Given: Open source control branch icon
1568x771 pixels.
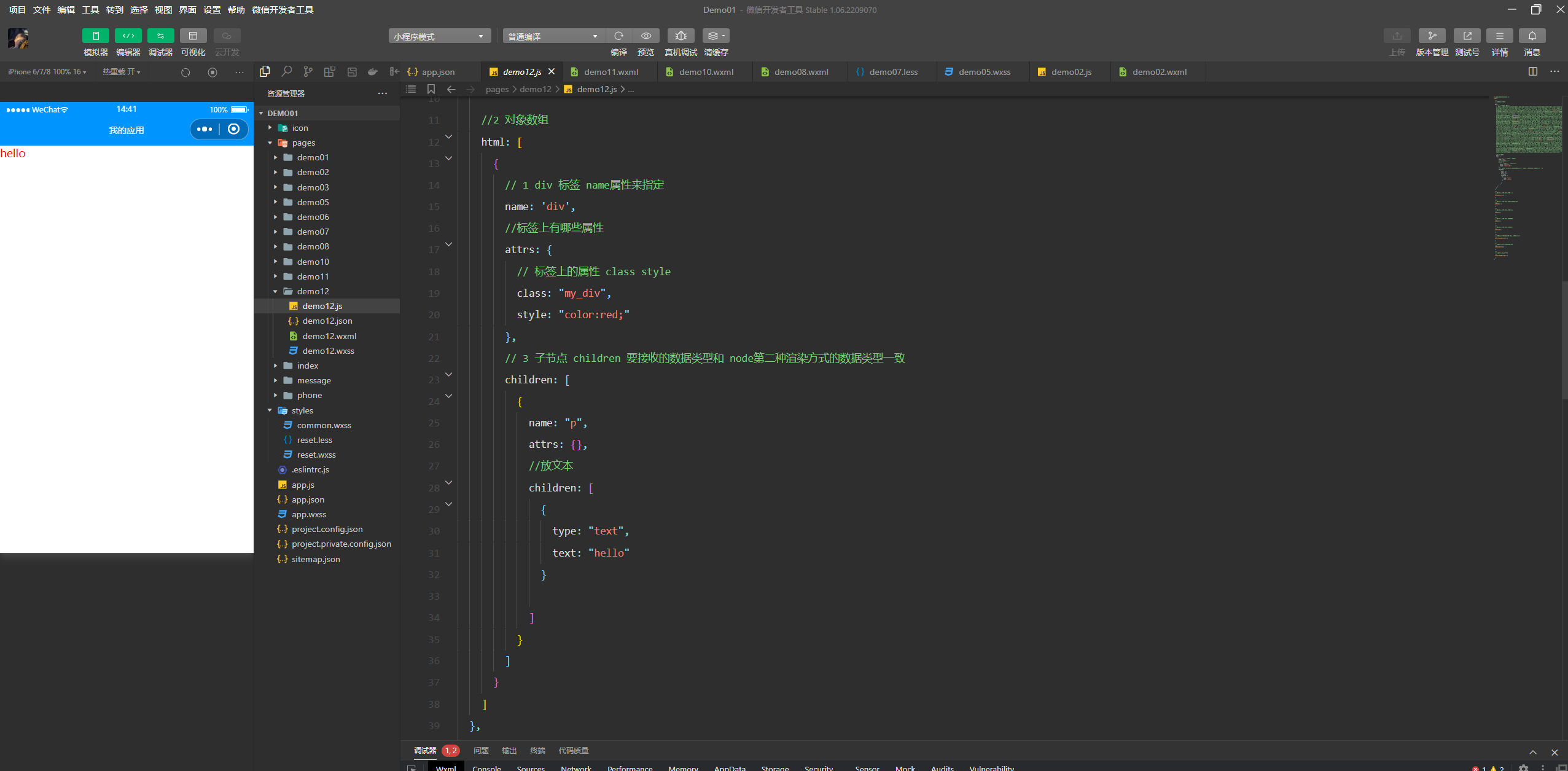Looking at the screenshot, I should click(x=308, y=72).
